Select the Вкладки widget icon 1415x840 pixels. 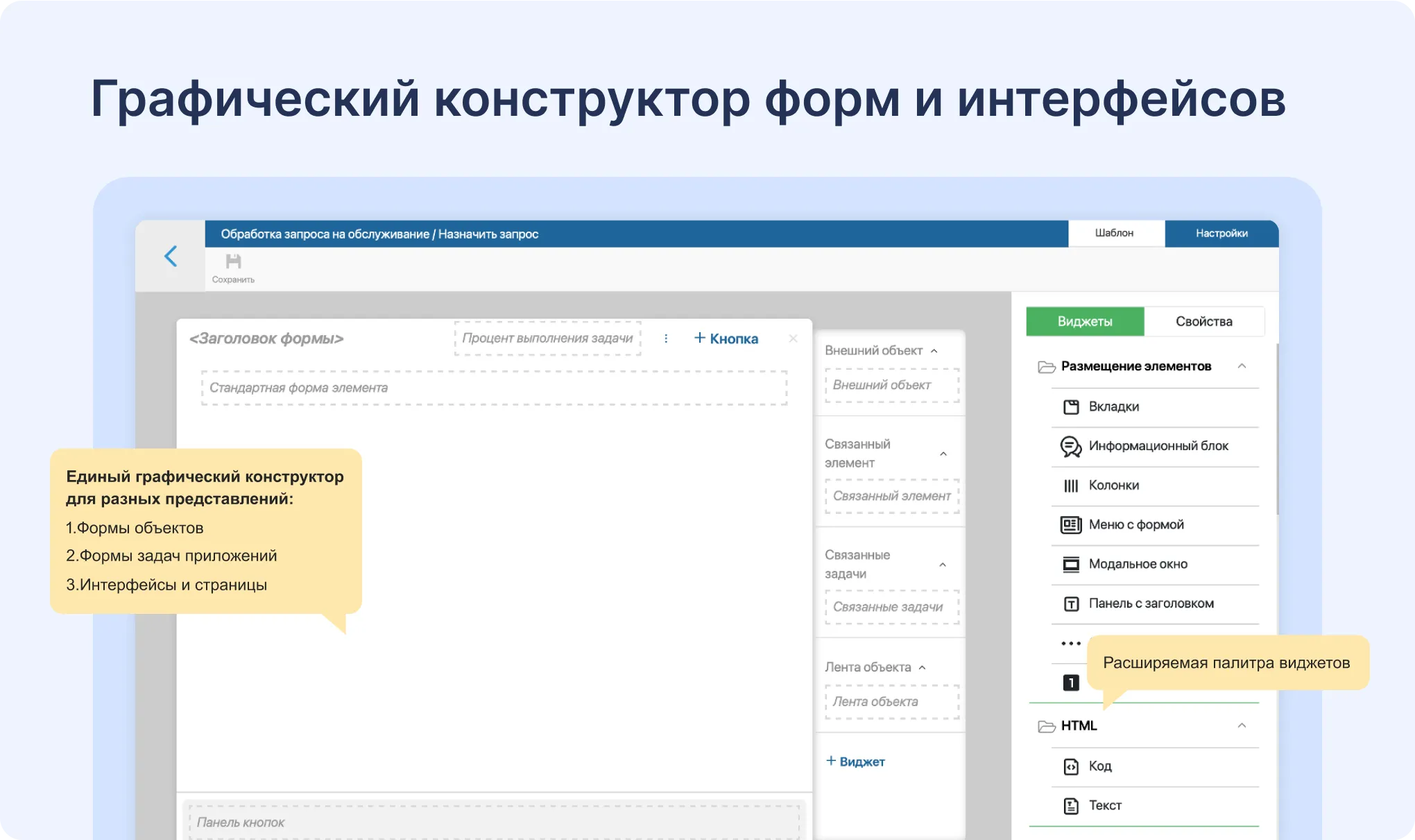point(1071,407)
